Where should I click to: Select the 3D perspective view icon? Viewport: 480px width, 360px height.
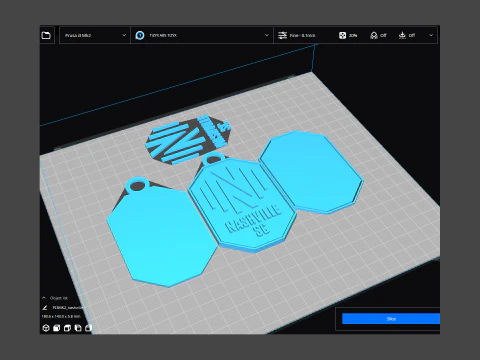point(46,328)
